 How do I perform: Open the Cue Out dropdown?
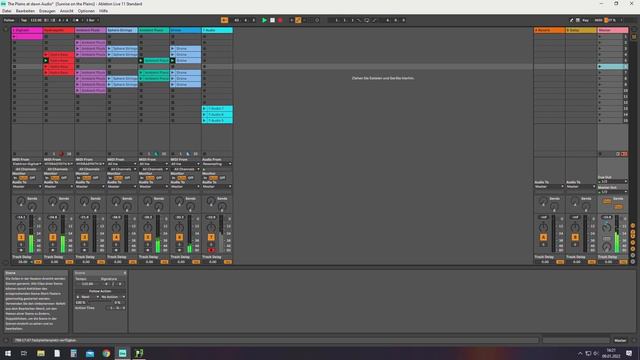click(x=613, y=182)
